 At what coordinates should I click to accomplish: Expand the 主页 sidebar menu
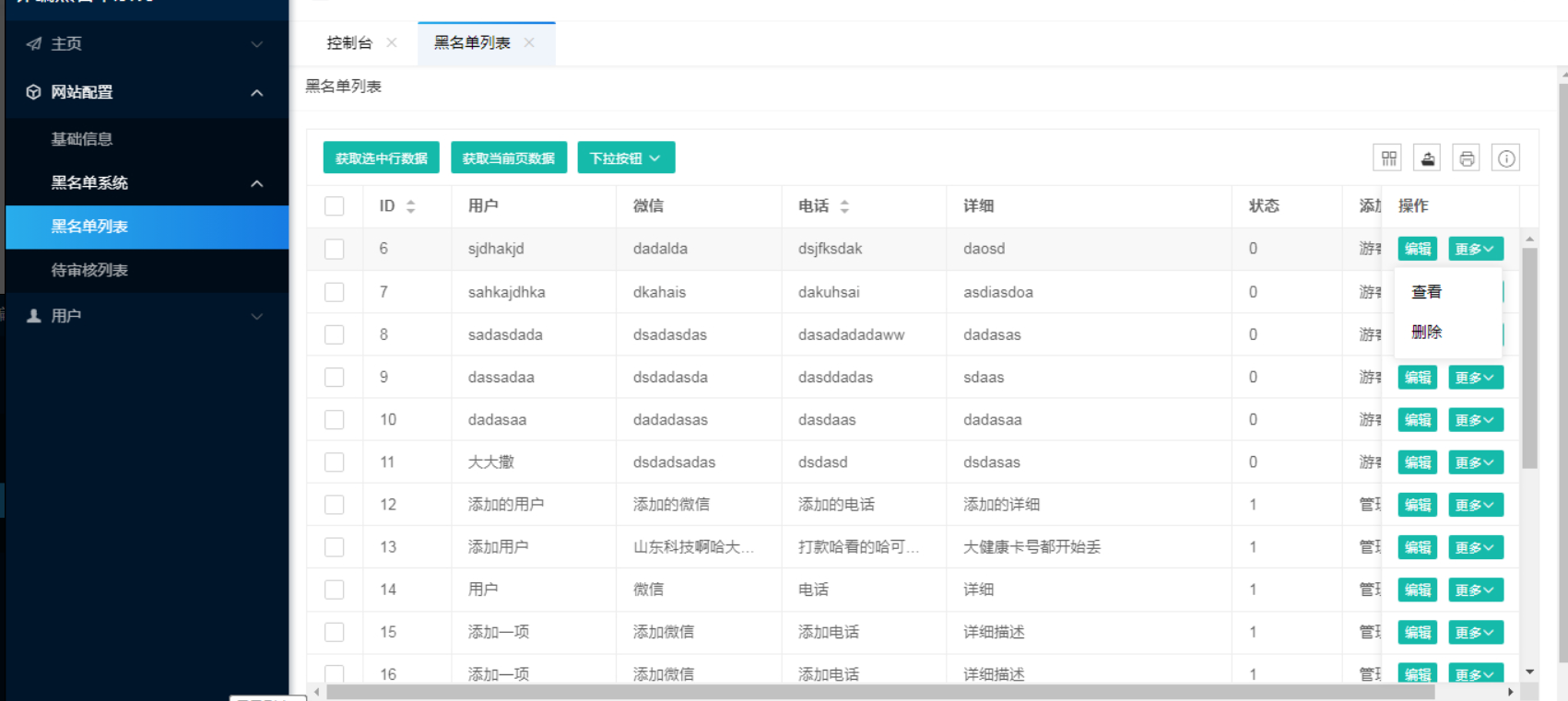257,44
